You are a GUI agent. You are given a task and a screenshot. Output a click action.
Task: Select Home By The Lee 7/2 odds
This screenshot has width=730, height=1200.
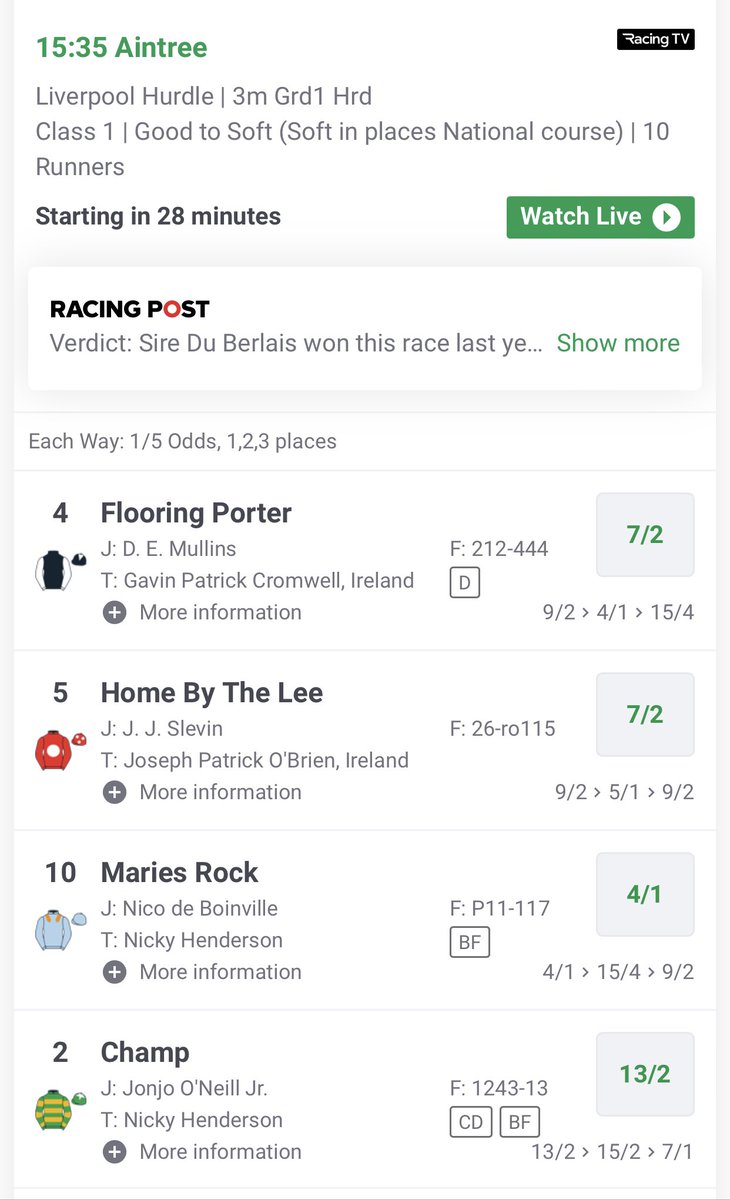click(x=645, y=715)
